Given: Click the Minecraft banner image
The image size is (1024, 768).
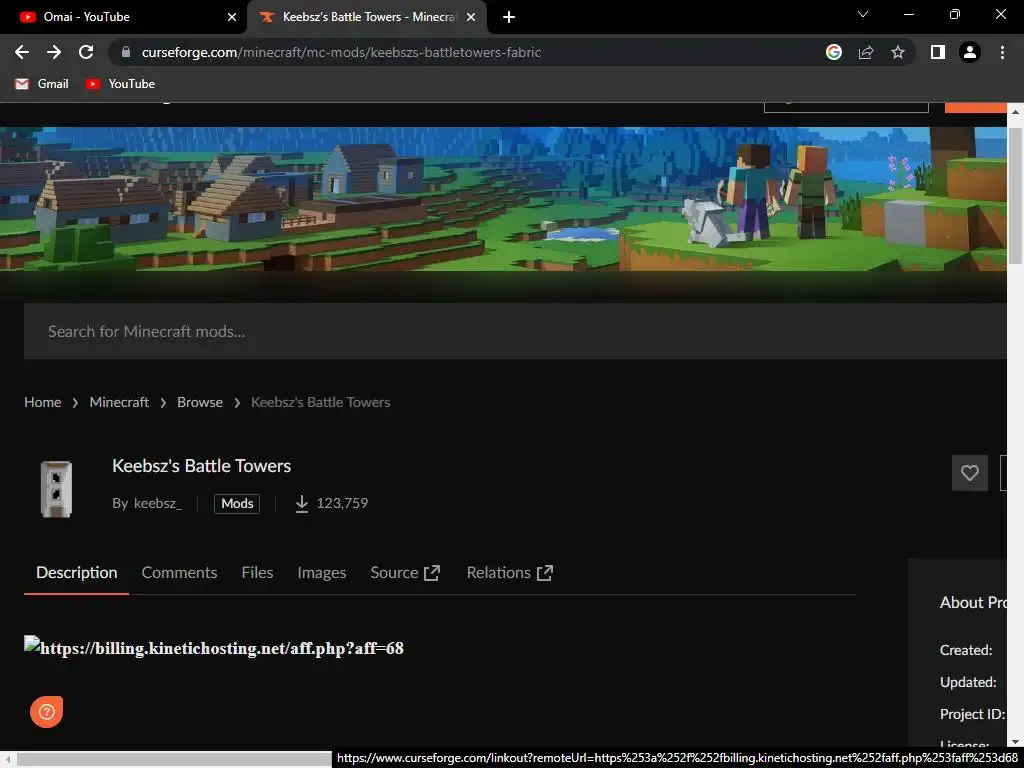Looking at the screenshot, I should pyautogui.click(x=503, y=199).
